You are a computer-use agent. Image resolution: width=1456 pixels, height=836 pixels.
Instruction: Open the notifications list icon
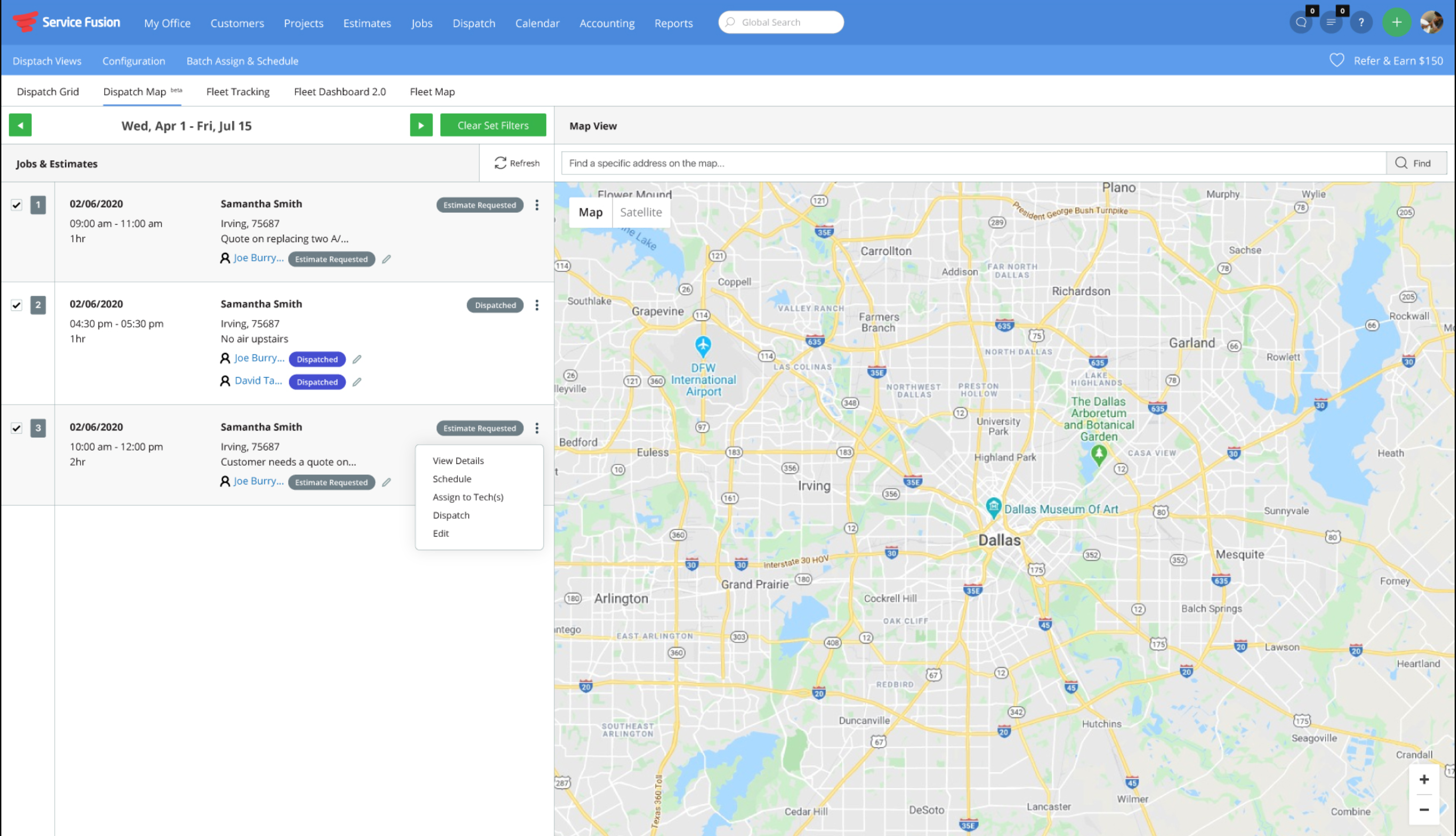tap(1331, 23)
